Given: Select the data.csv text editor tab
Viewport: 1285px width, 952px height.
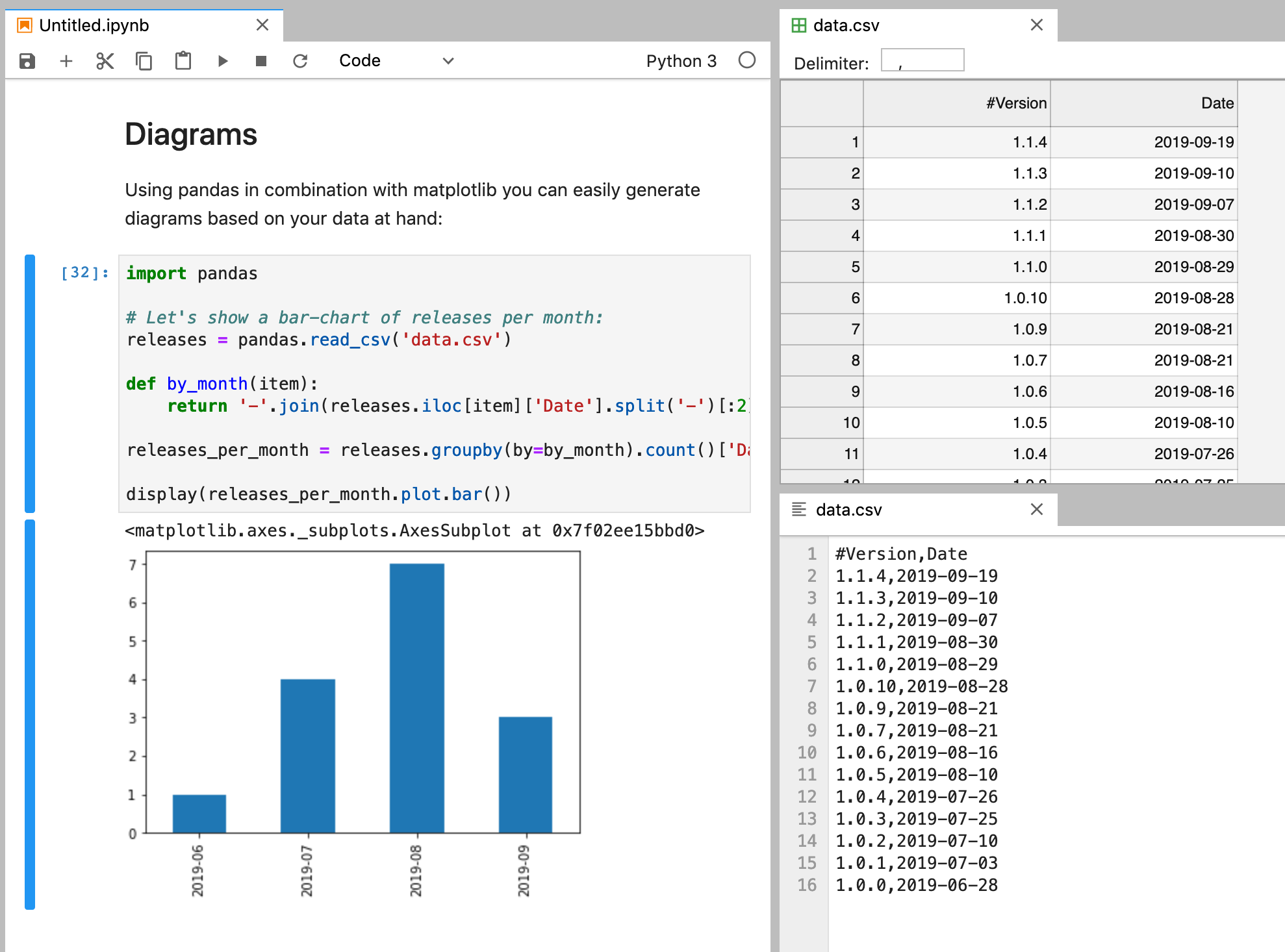Looking at the screenshot, I should tap(917, 510).
